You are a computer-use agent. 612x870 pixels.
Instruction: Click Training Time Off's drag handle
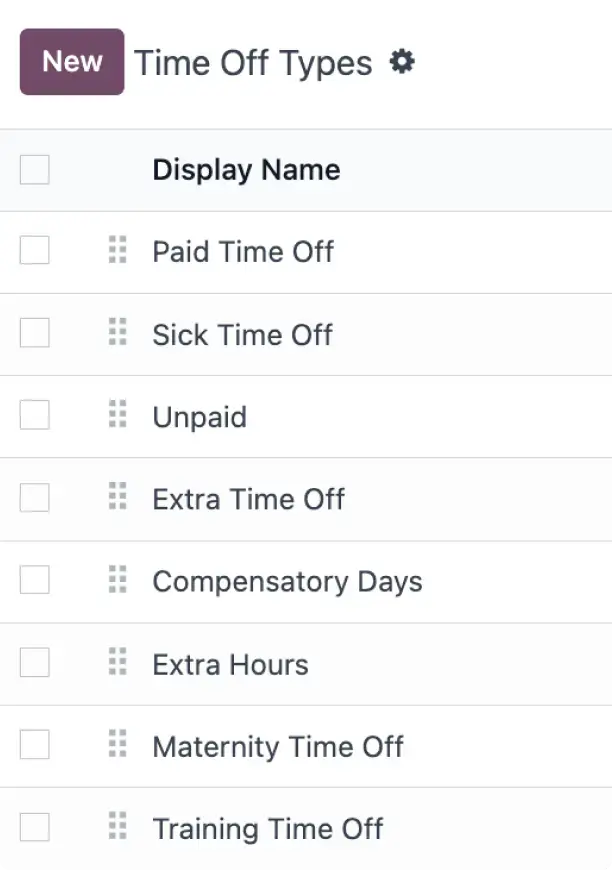[x=118, y=827]
